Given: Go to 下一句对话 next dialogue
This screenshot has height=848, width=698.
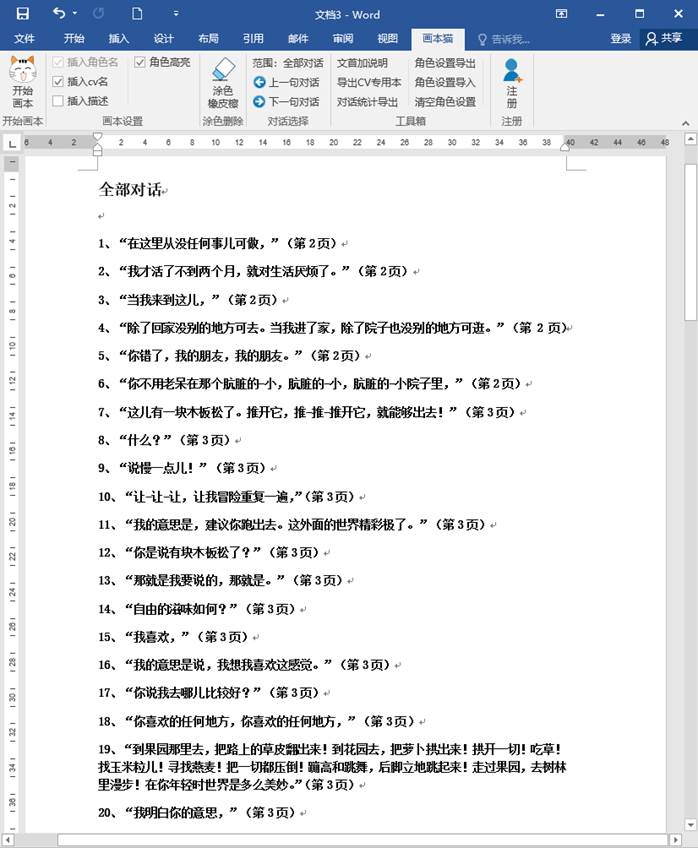Looking at the screenshot, I should (287, 102).
